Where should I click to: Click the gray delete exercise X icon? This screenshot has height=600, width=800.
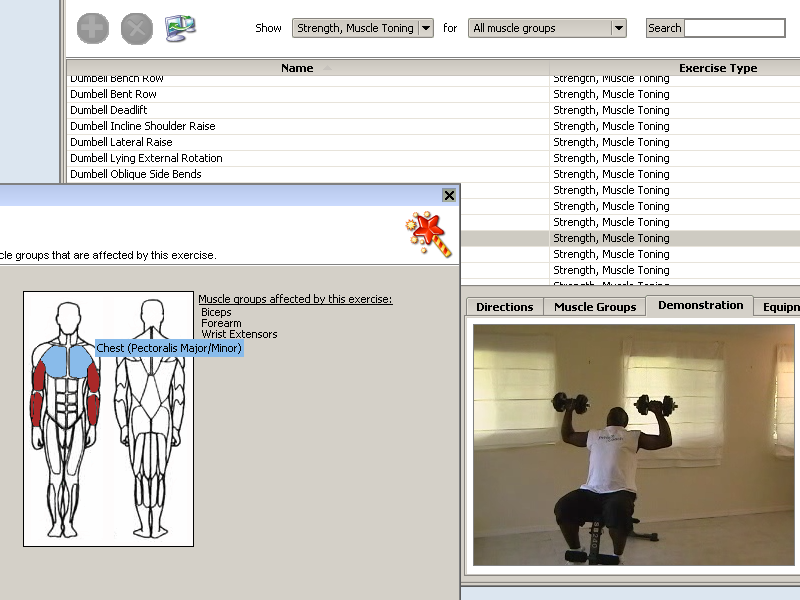coord(136,28)
